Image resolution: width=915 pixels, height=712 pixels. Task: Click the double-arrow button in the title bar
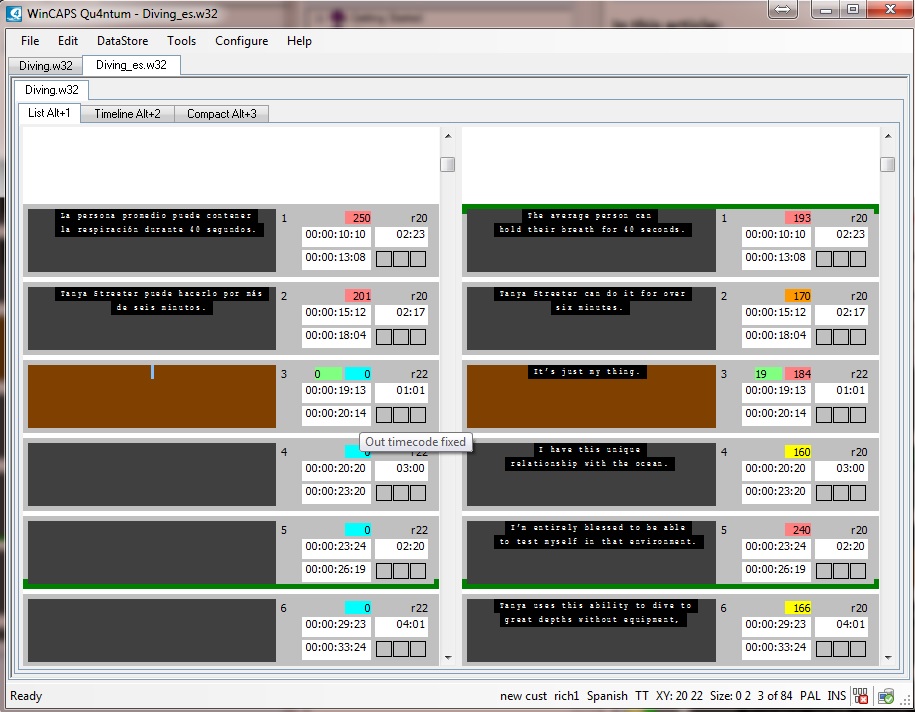click(783, 9)
